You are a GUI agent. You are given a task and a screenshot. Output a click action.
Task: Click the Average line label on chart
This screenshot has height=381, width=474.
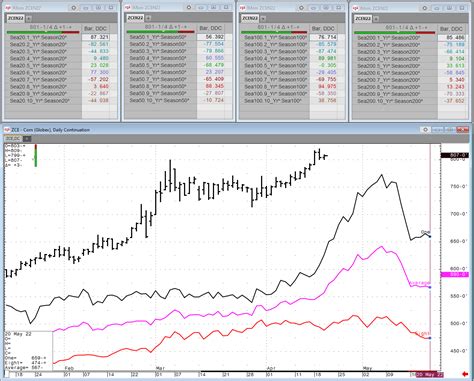[x=420, y=283]
